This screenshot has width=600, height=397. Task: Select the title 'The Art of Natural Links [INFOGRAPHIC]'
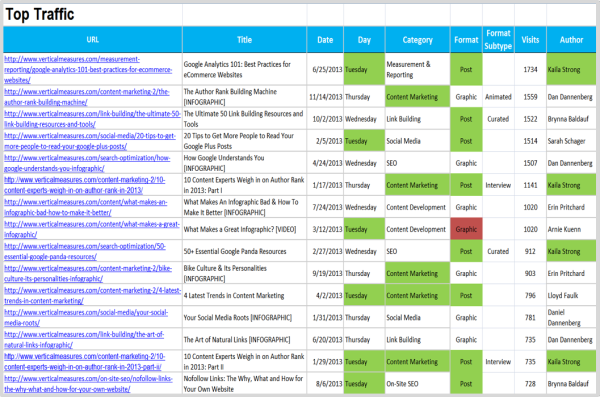[x=245, y=340]
